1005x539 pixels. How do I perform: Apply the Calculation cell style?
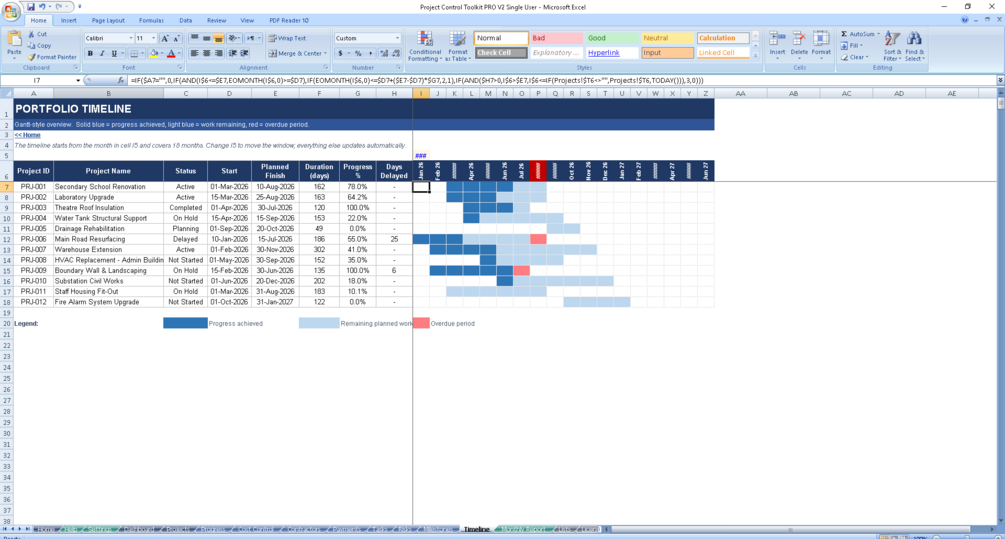(723, 38)
